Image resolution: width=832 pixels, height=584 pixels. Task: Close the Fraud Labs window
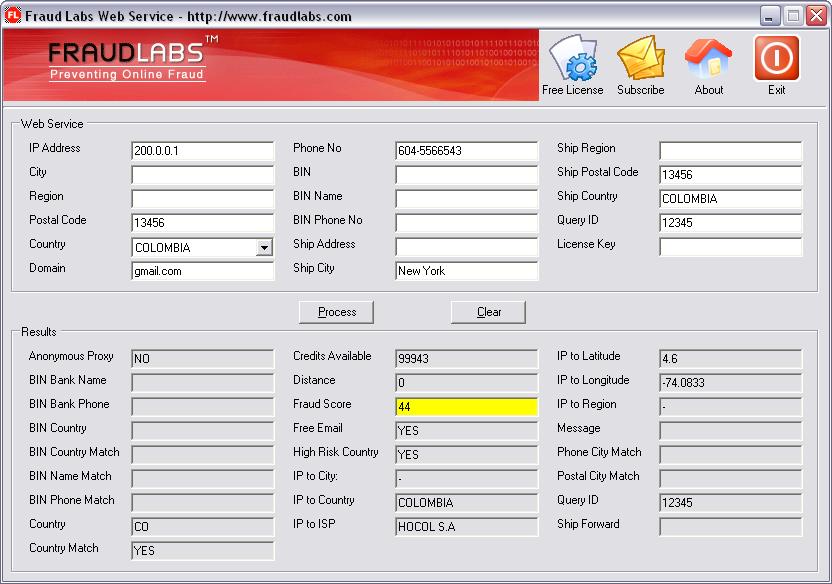click(817, 15)
